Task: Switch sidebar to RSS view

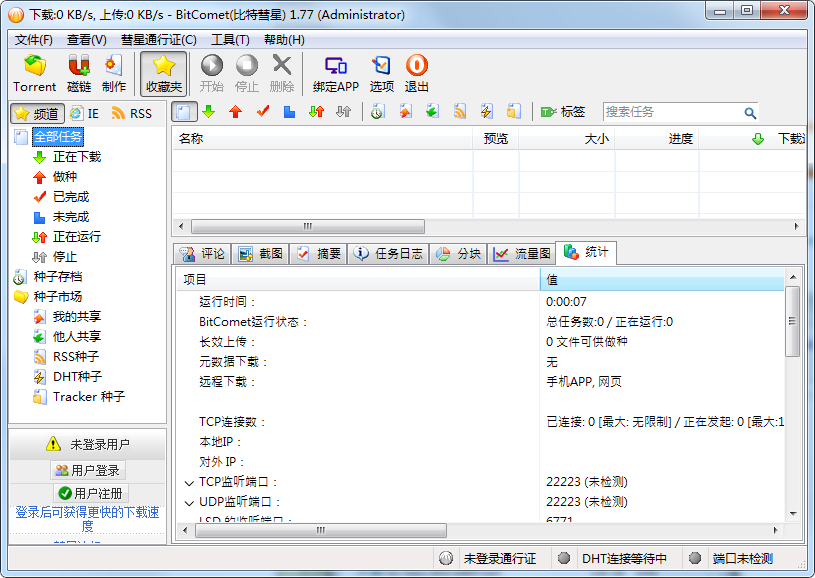Action: point(132,113)
